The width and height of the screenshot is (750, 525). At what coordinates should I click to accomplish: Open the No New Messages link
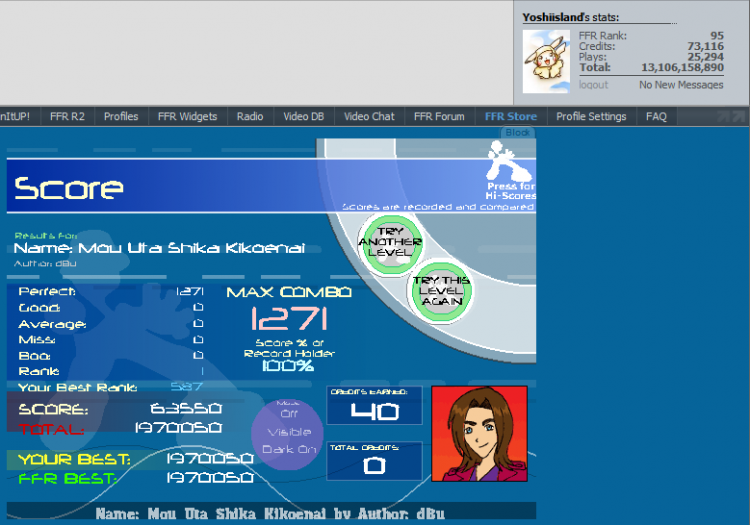(681, 85)
